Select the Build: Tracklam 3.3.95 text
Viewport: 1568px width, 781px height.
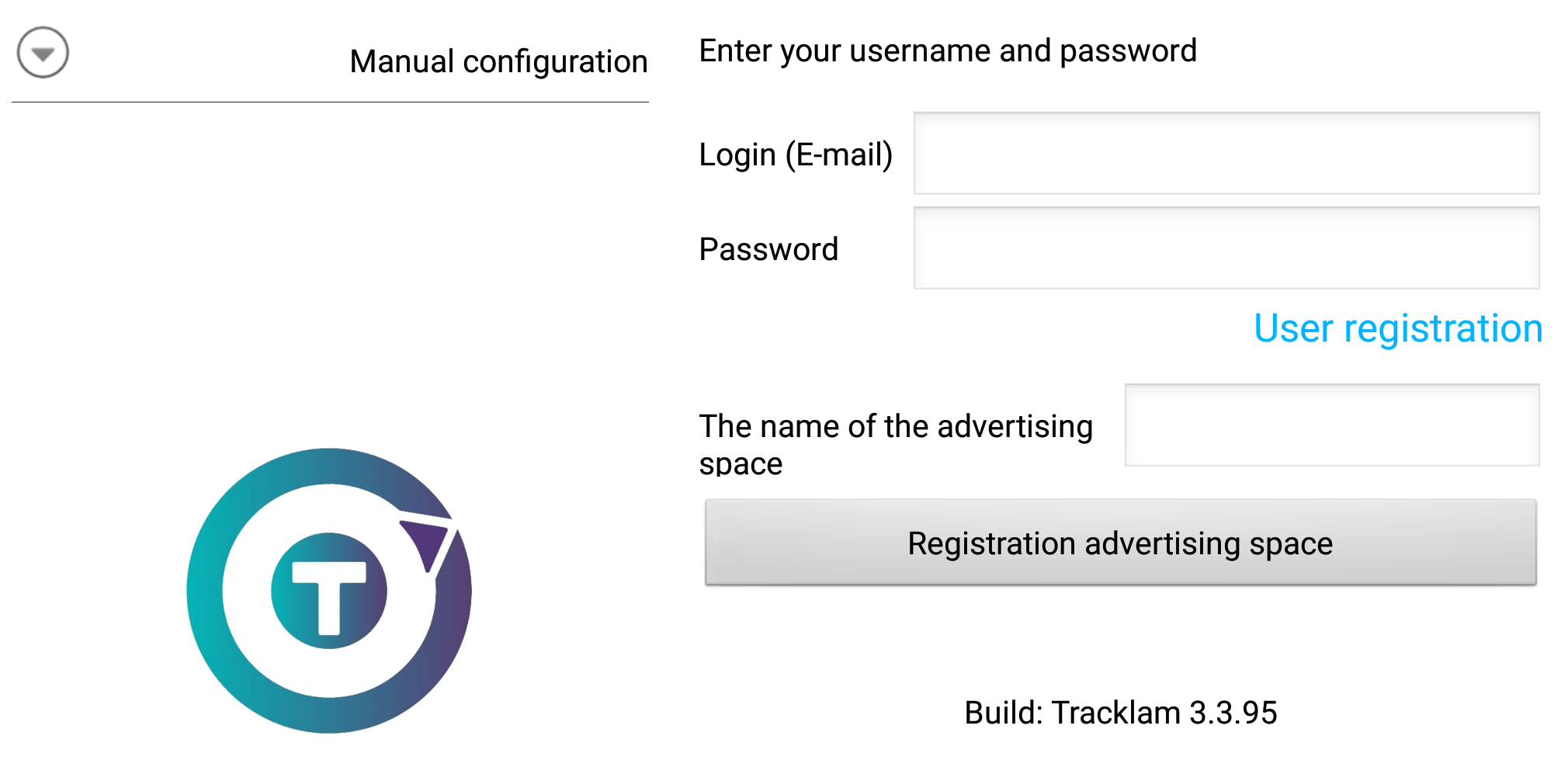click(1120, 713)
